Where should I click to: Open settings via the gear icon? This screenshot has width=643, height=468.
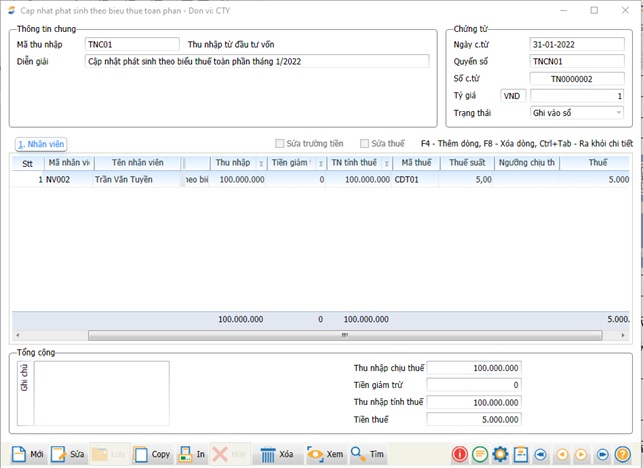500,455
